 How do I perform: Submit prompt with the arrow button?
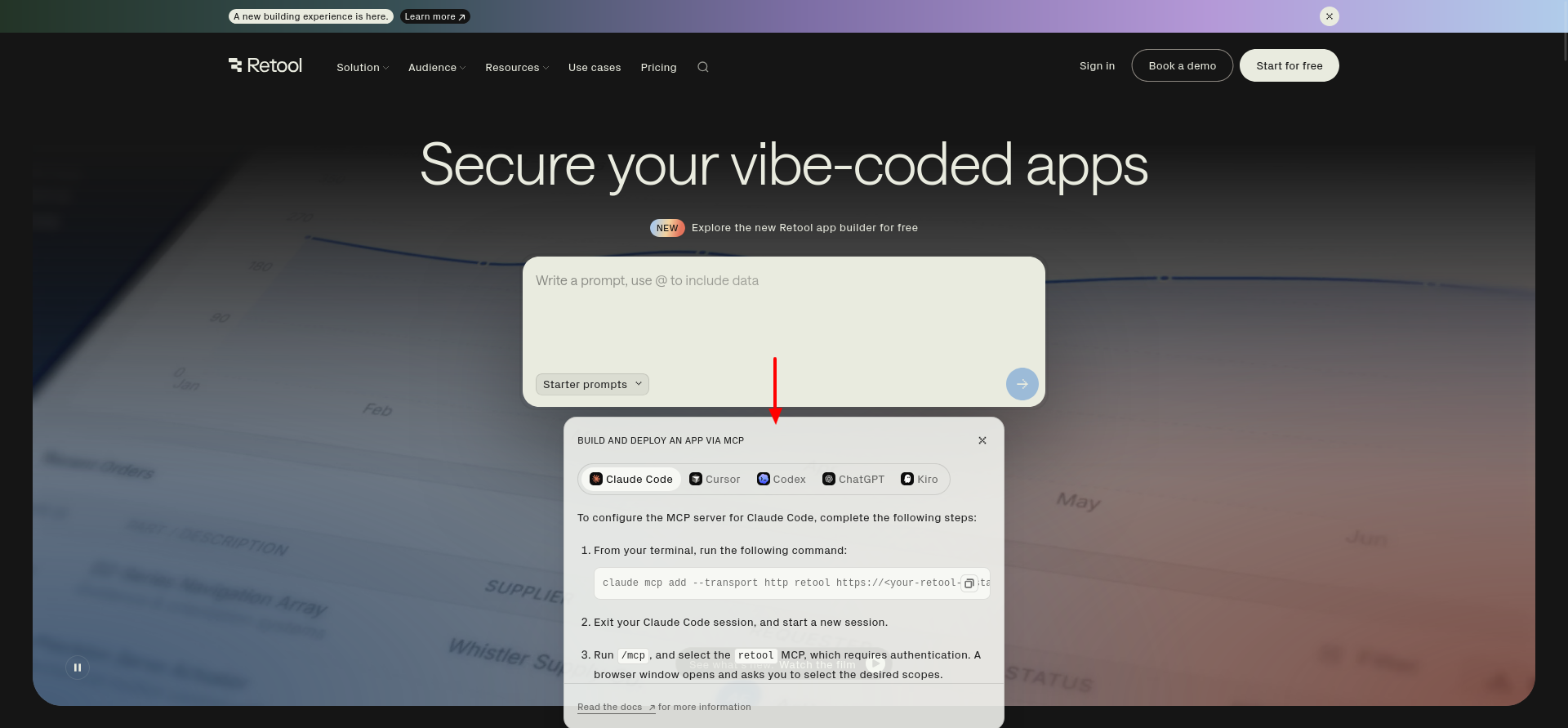(1022, 384)
